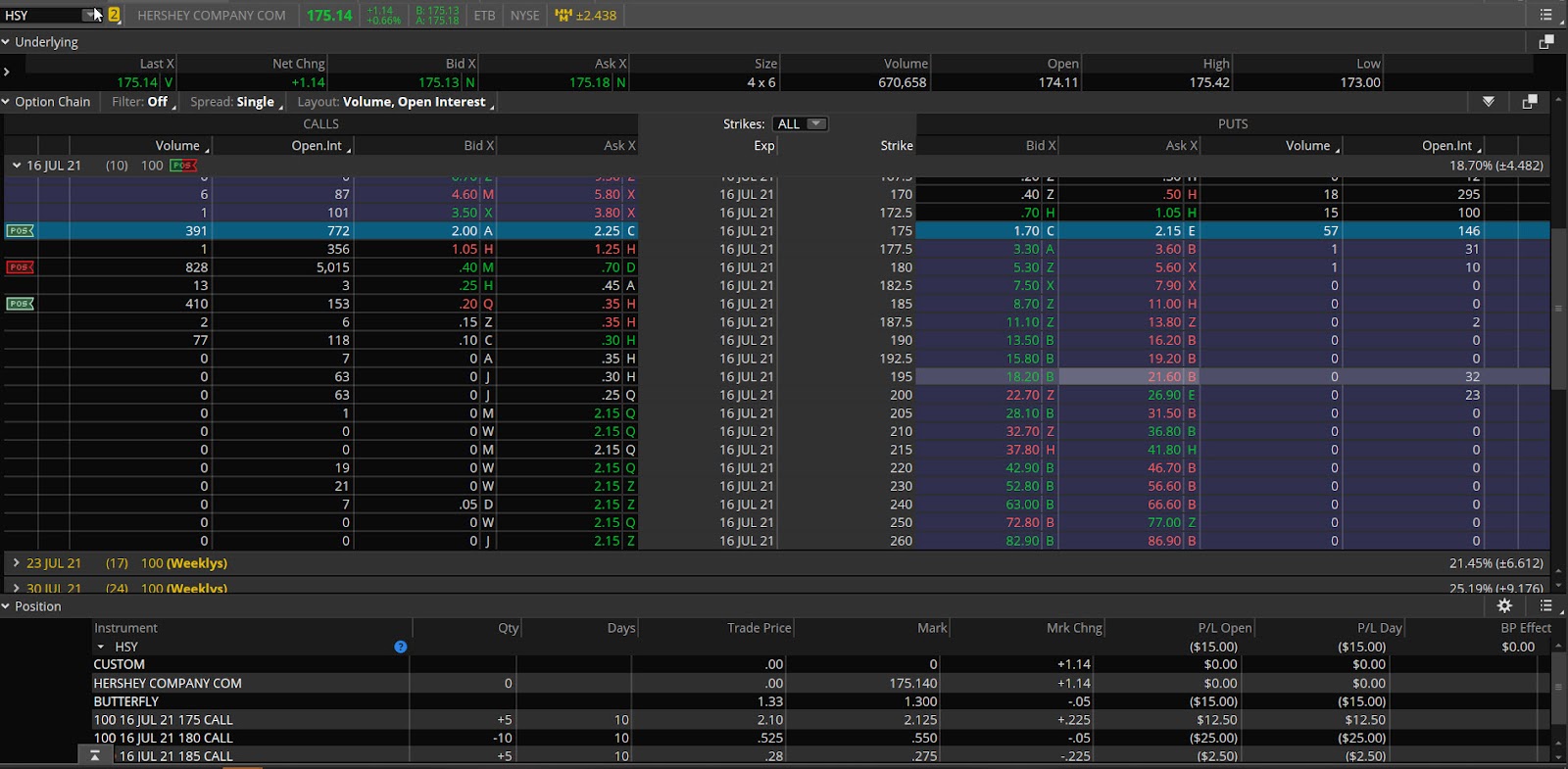Open the Position section list menu icon

tap(1545, 605)
